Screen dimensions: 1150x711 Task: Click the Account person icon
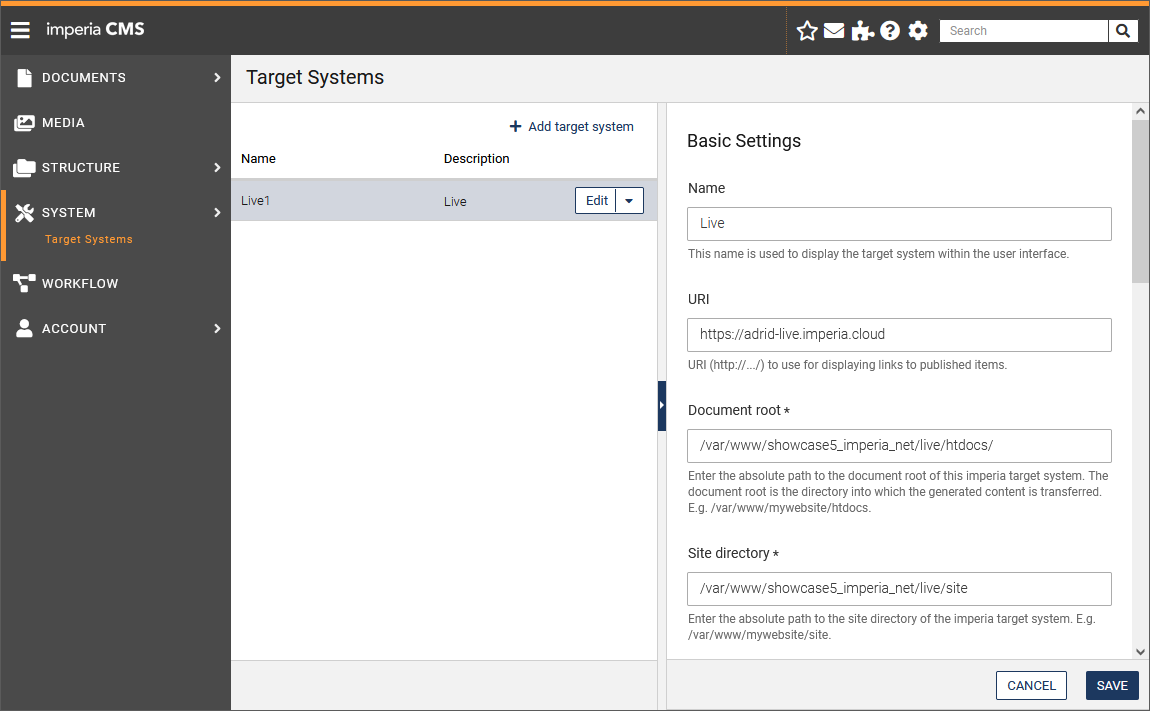click(x=24, y=328)
